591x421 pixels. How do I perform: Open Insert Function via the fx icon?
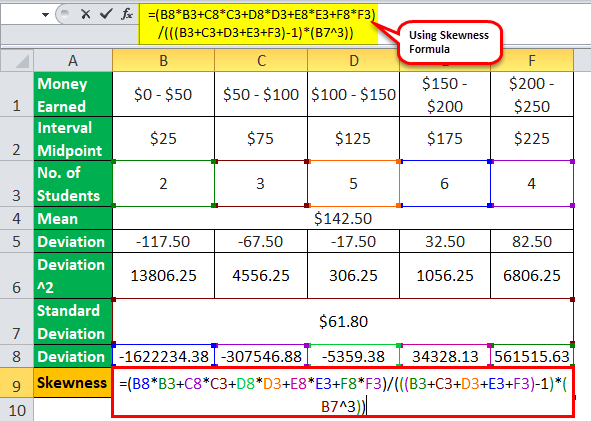(x=127, y=14)
